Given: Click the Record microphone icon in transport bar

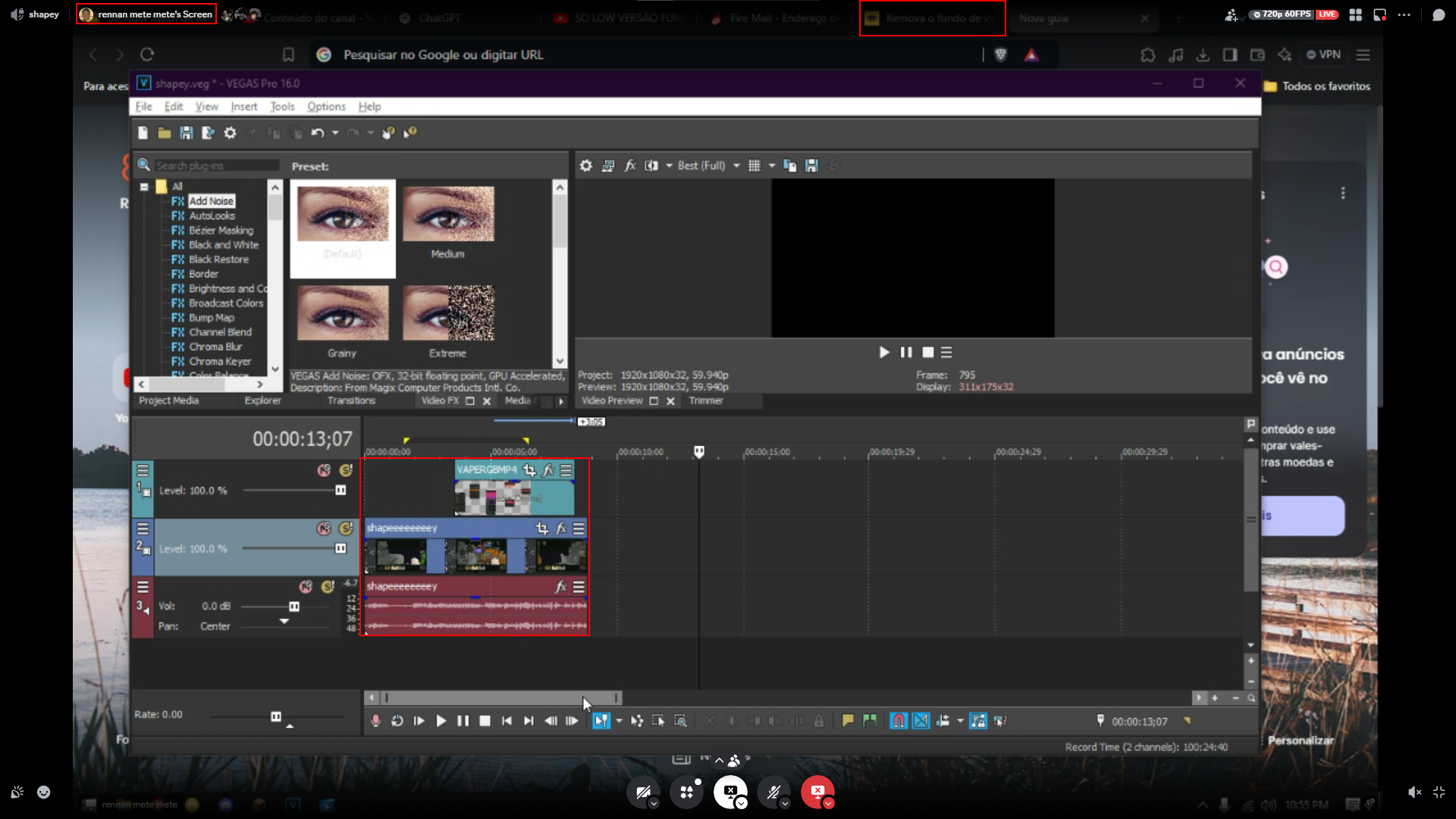Looking at the screenshot, I should (375, 721).
